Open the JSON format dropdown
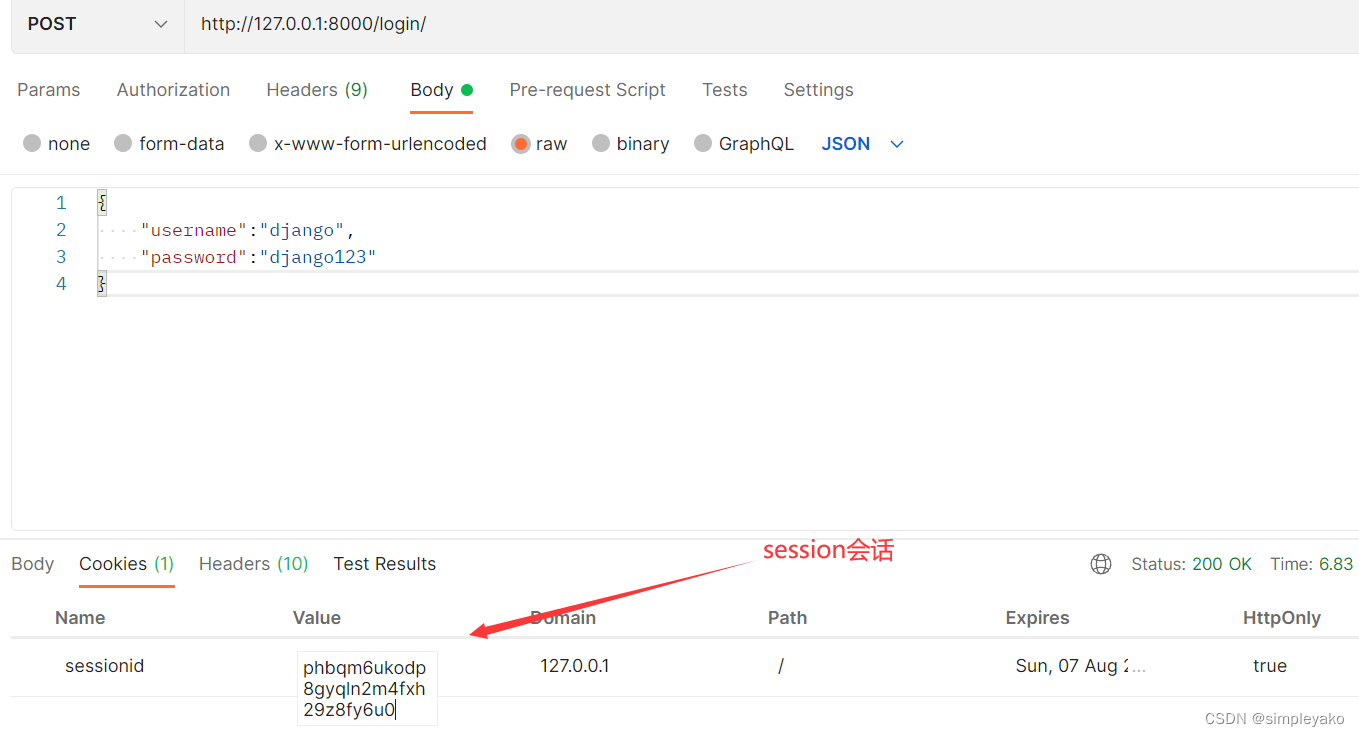The image size is (1359, 736). (845, 143)
